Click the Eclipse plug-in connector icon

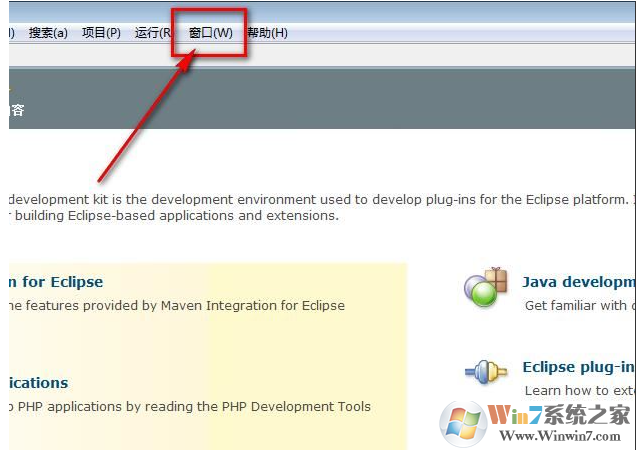pos(485,372)
